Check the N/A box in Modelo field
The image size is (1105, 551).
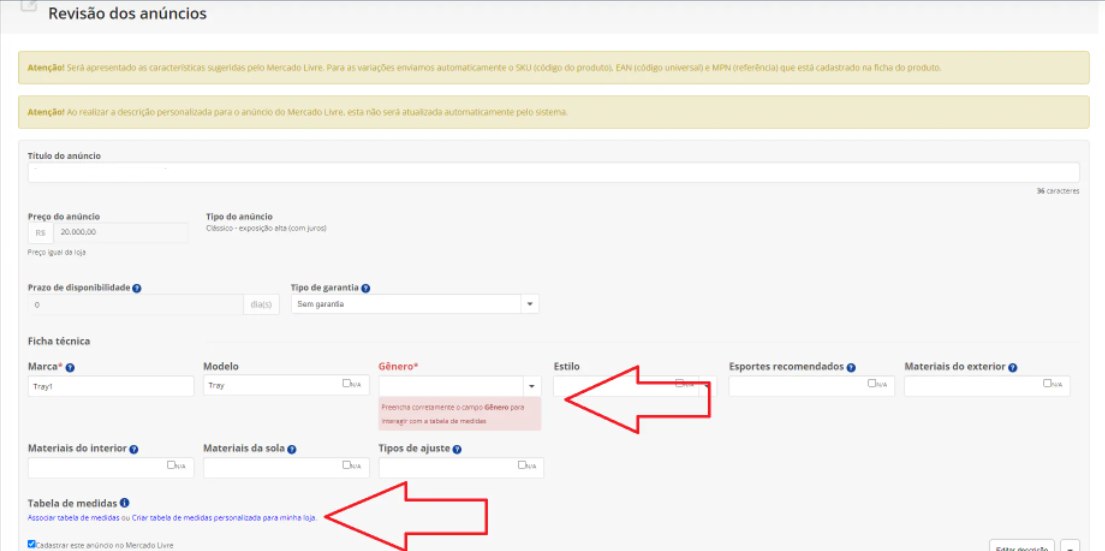pos(346,383)
